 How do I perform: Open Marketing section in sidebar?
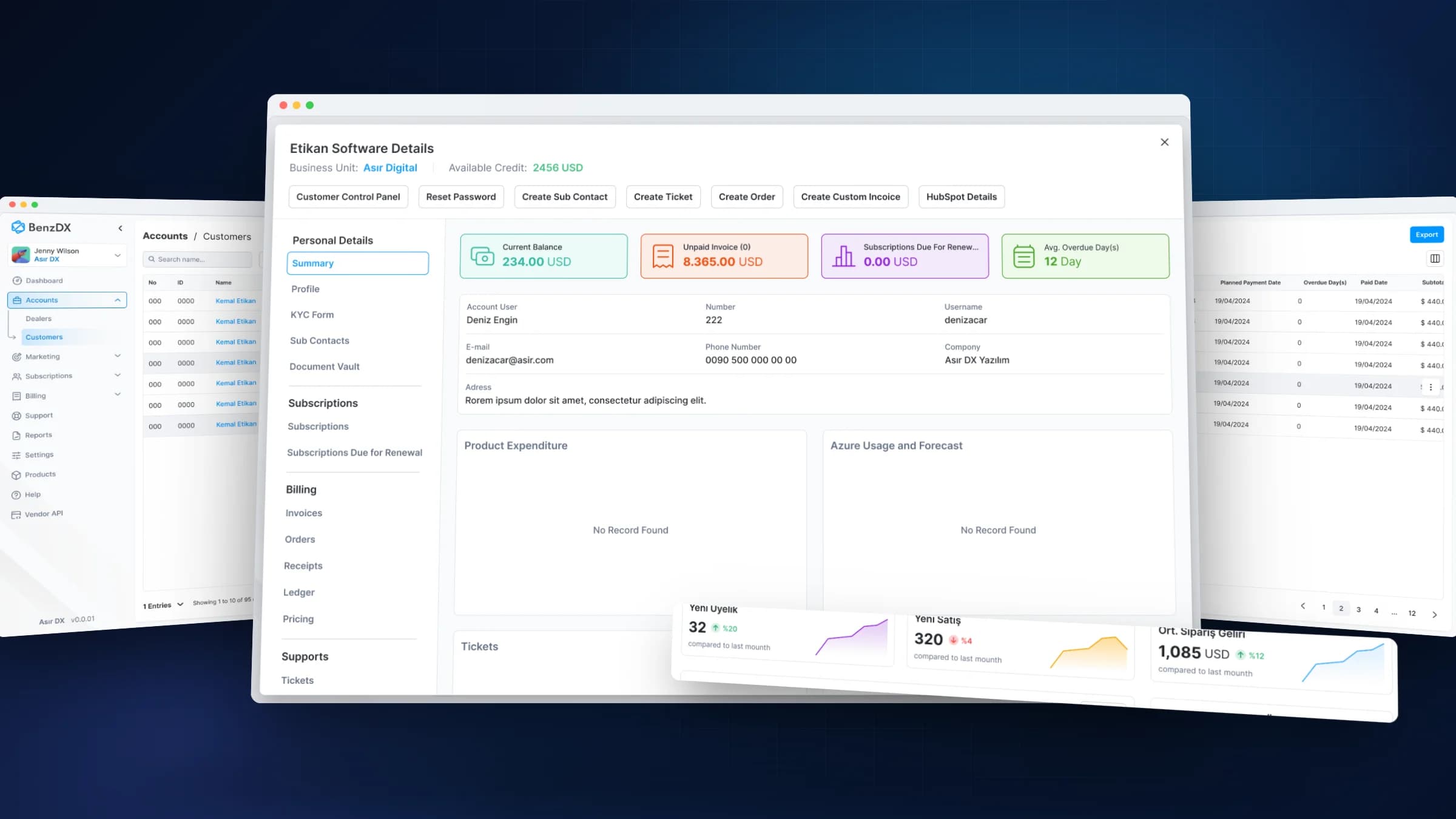[x=36, y=357]
